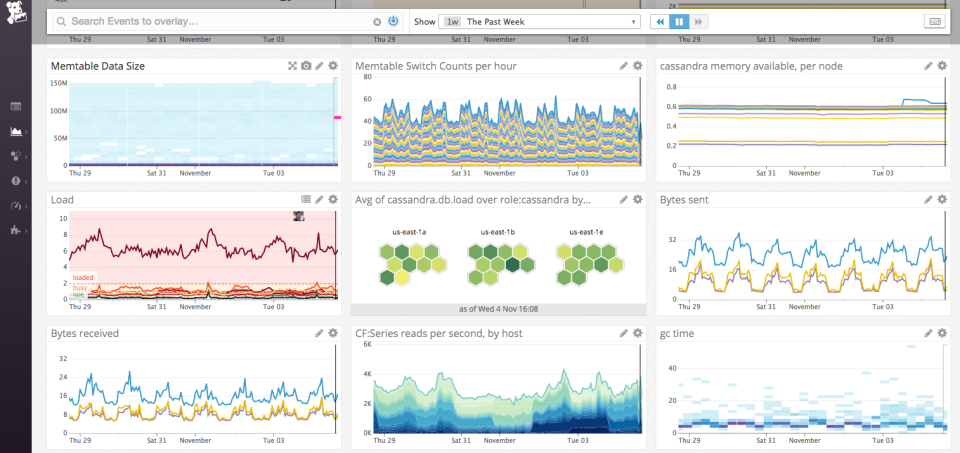This screenshot has width=960, height=453.
Task: Expand Monitors sidebar submenu arrow
Action: pos(26,181)
